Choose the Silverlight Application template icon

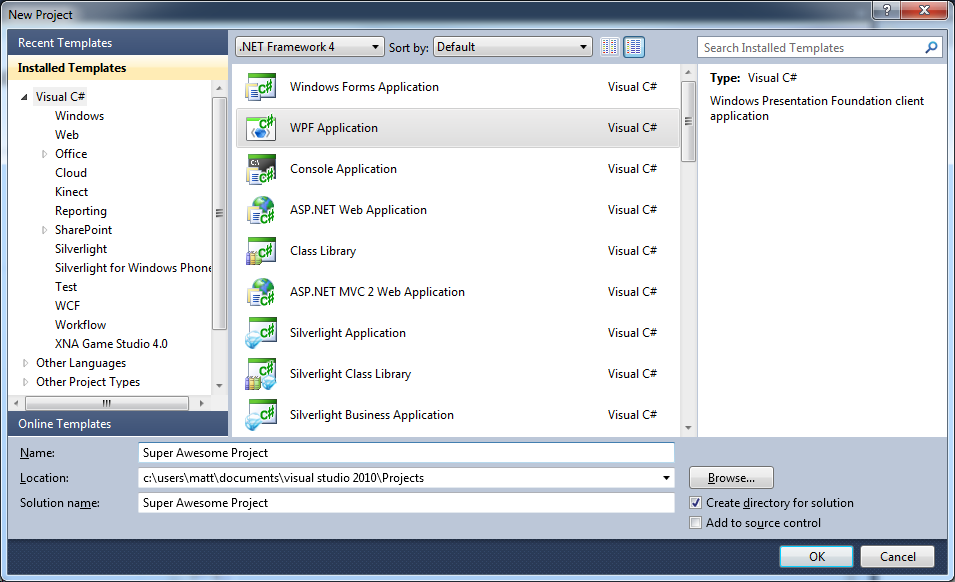coord(261,333)
